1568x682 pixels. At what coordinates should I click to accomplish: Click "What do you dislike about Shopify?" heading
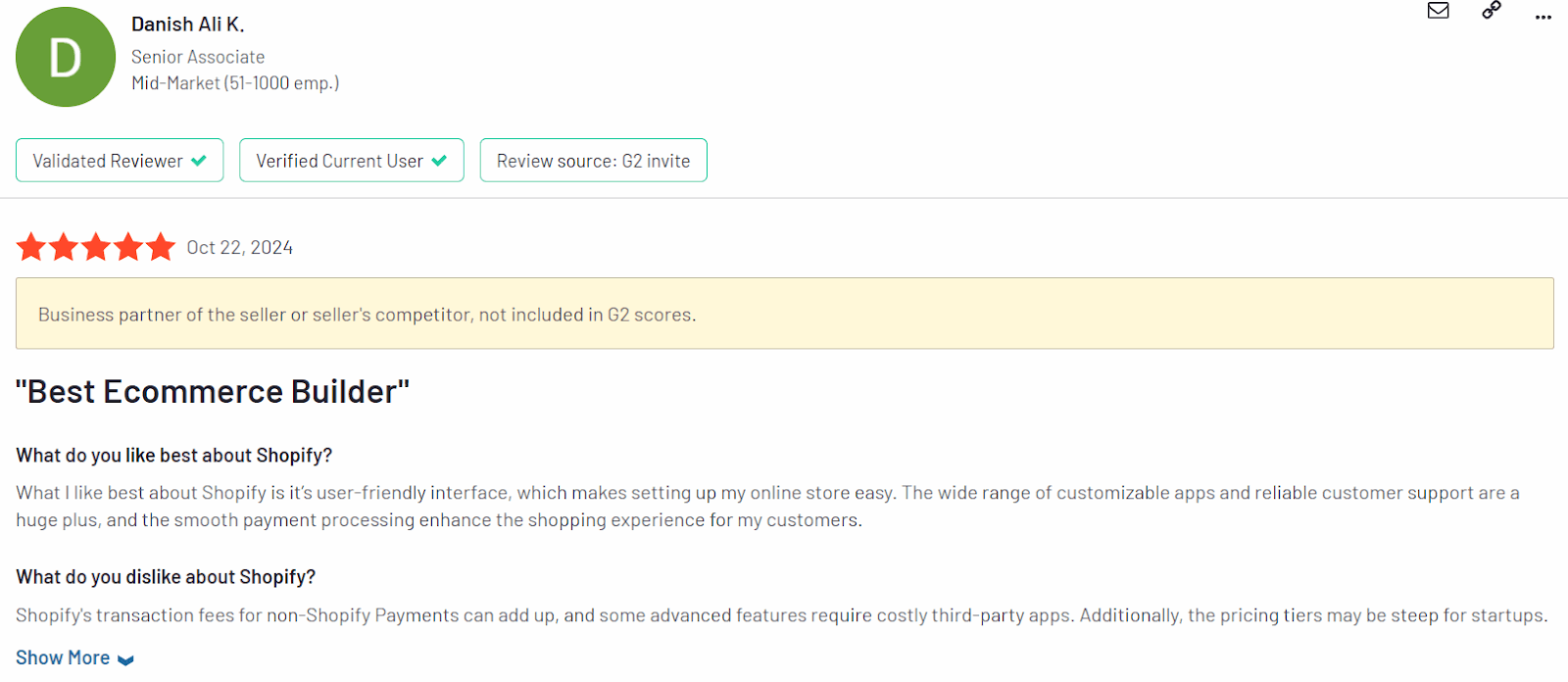pyautogui.click(x=166, y=577)
